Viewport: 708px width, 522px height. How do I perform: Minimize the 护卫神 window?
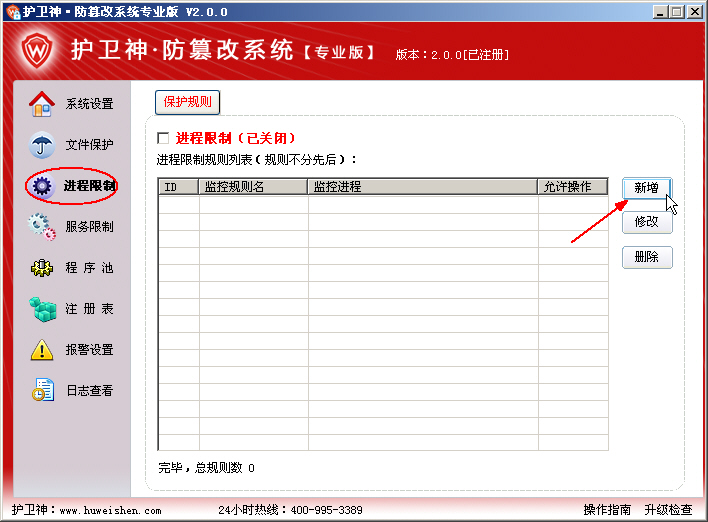660,12
